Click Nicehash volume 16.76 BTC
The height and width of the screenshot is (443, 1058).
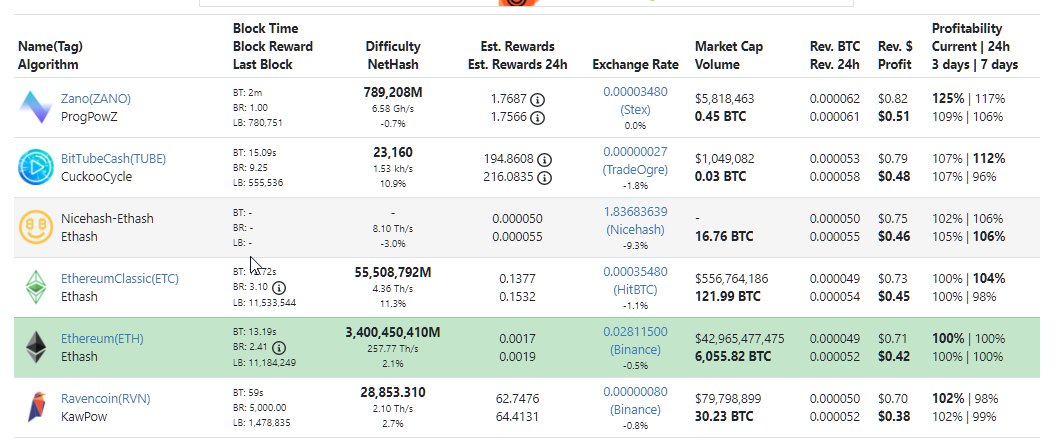coord(725,236)
